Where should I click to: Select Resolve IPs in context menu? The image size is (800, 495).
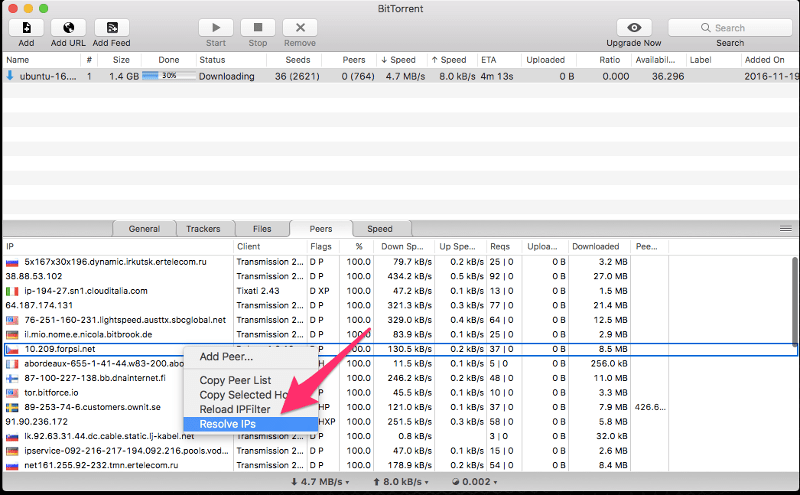point(251,424)
